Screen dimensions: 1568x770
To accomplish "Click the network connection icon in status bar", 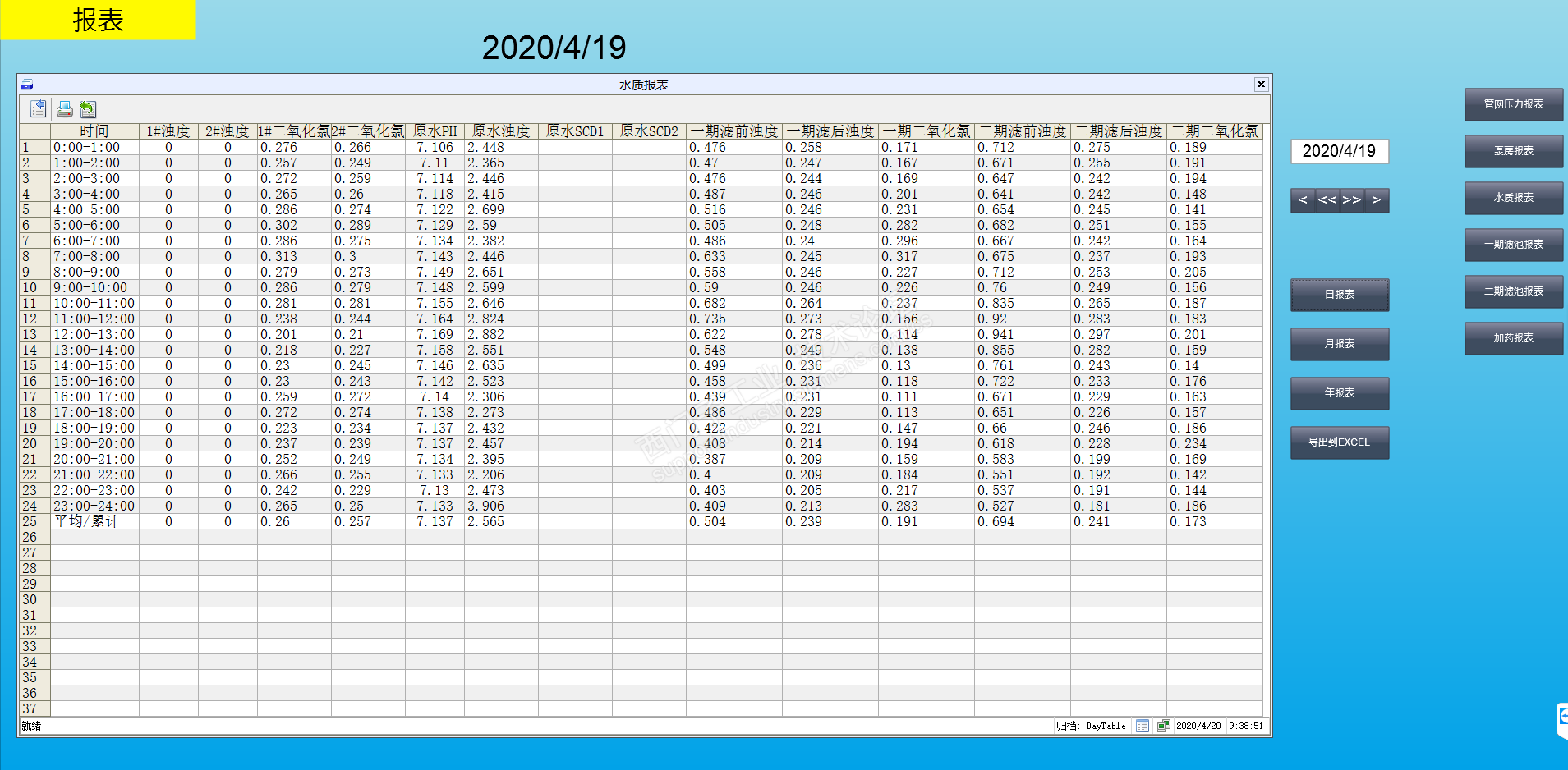I will click(1163, 726).
